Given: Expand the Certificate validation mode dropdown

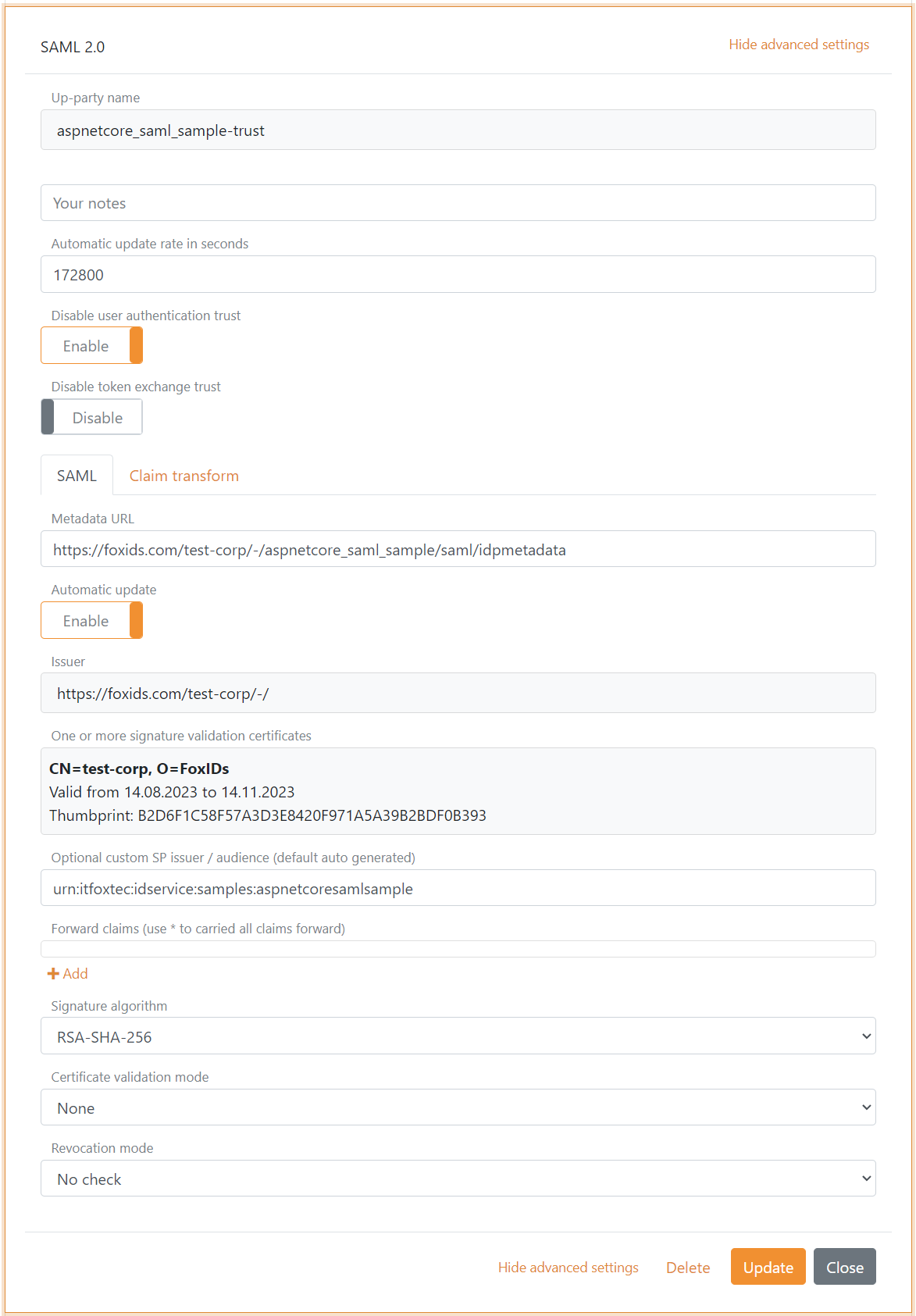Looking at the screenshot, I should click(x=458, y=1107).
